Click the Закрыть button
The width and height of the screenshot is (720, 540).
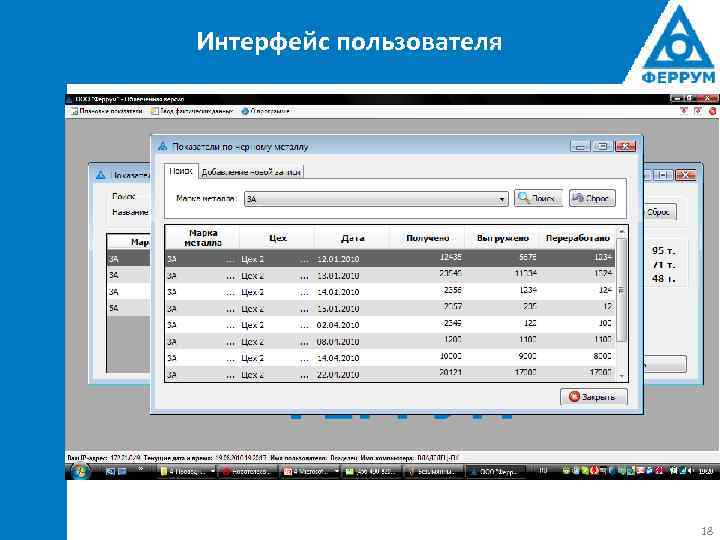click(593, 397)
